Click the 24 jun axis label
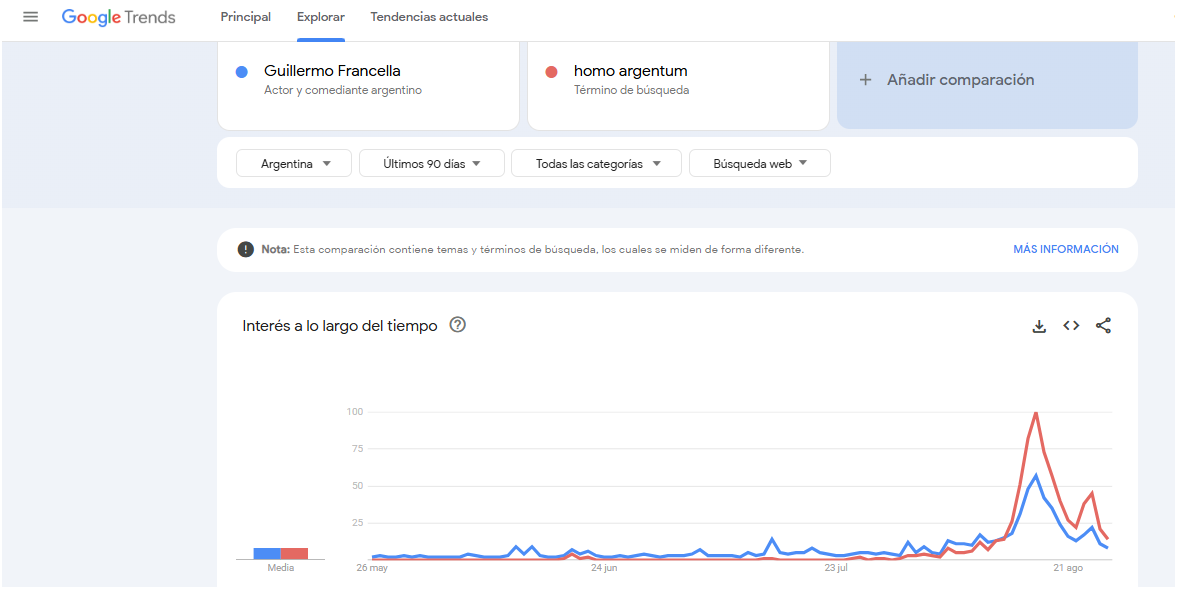Screen dimensions: 1177x589 pyautogui.click(x=604, y=568)
